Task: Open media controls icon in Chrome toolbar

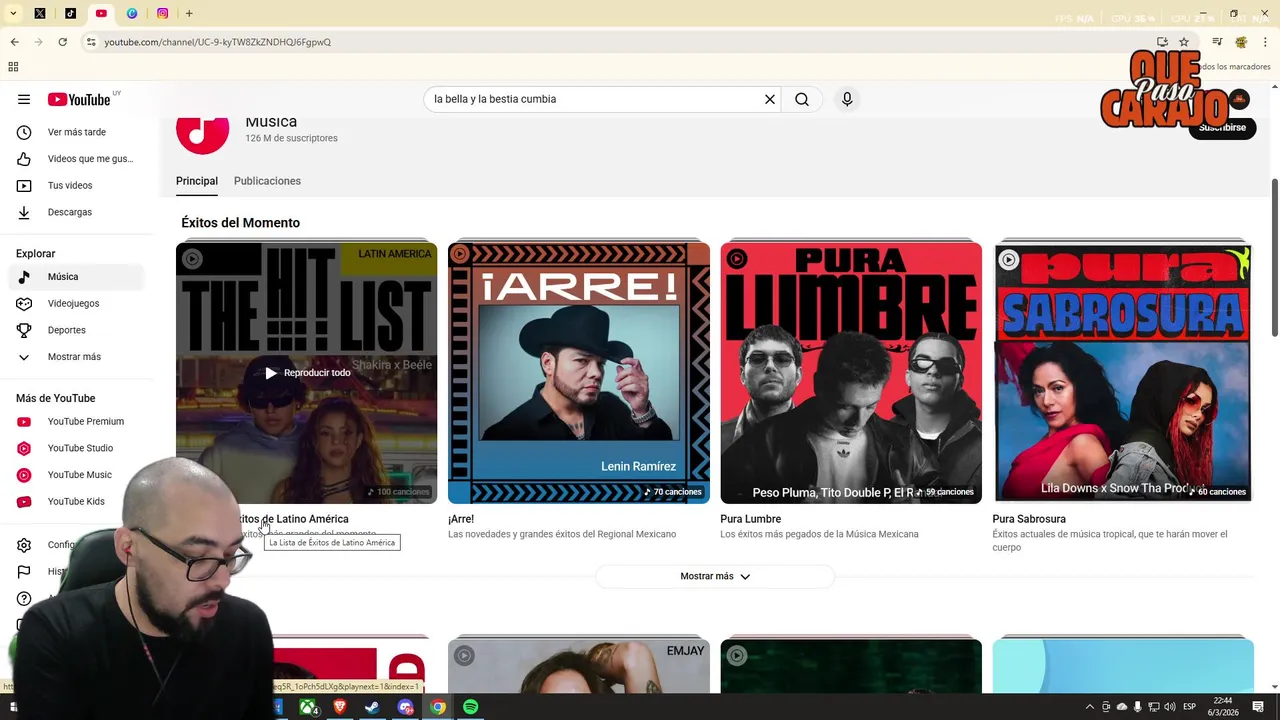Action: [1217, 42]
